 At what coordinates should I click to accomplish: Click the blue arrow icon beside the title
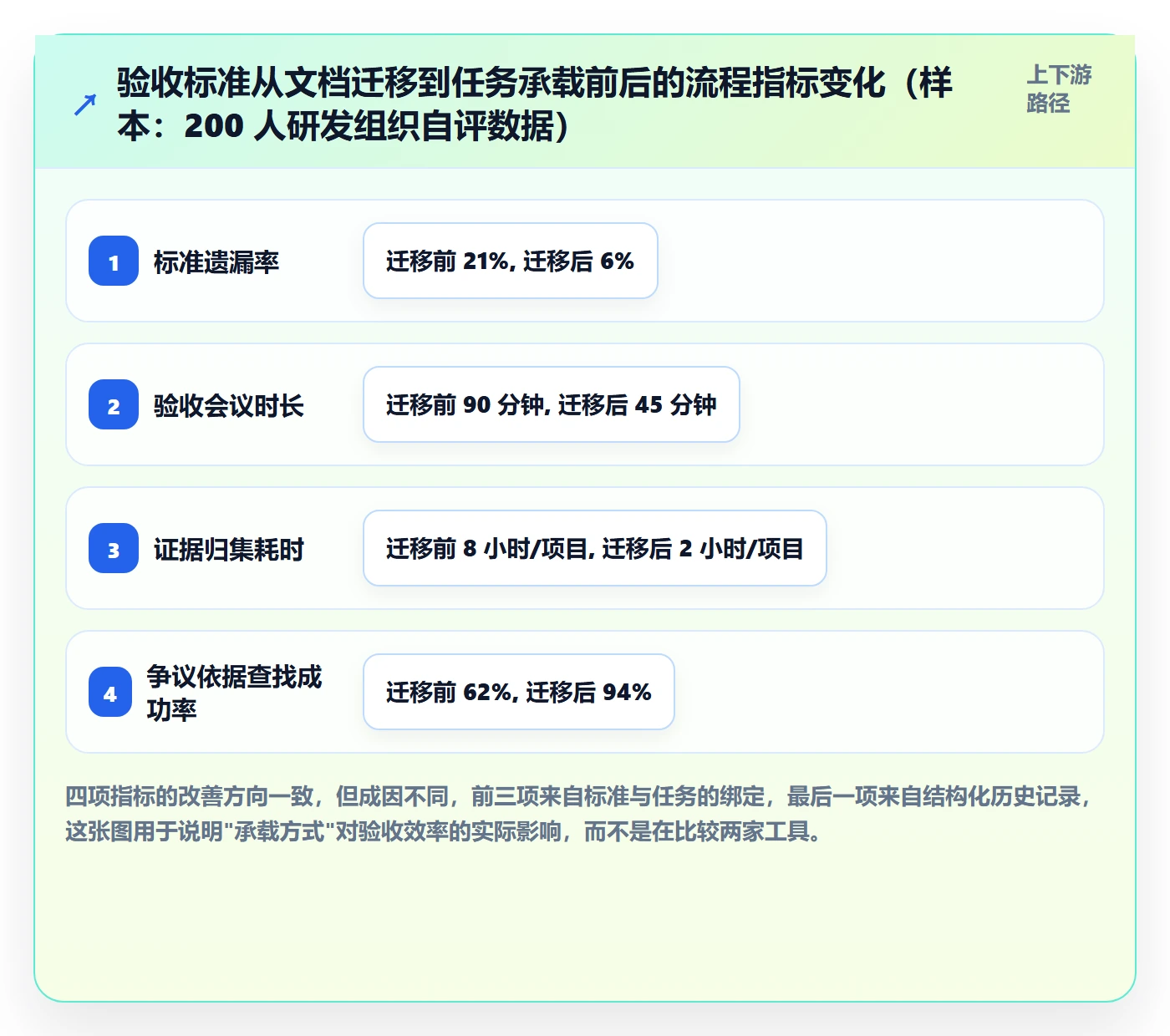85,104
